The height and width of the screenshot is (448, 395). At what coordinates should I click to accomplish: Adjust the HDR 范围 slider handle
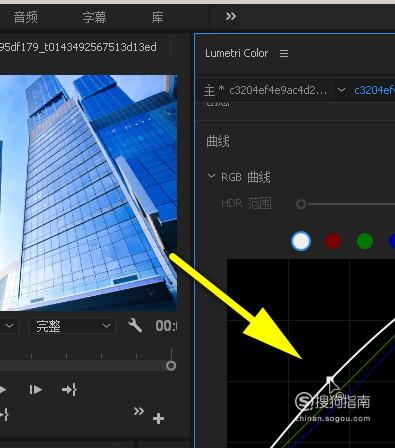pos(301,204)
